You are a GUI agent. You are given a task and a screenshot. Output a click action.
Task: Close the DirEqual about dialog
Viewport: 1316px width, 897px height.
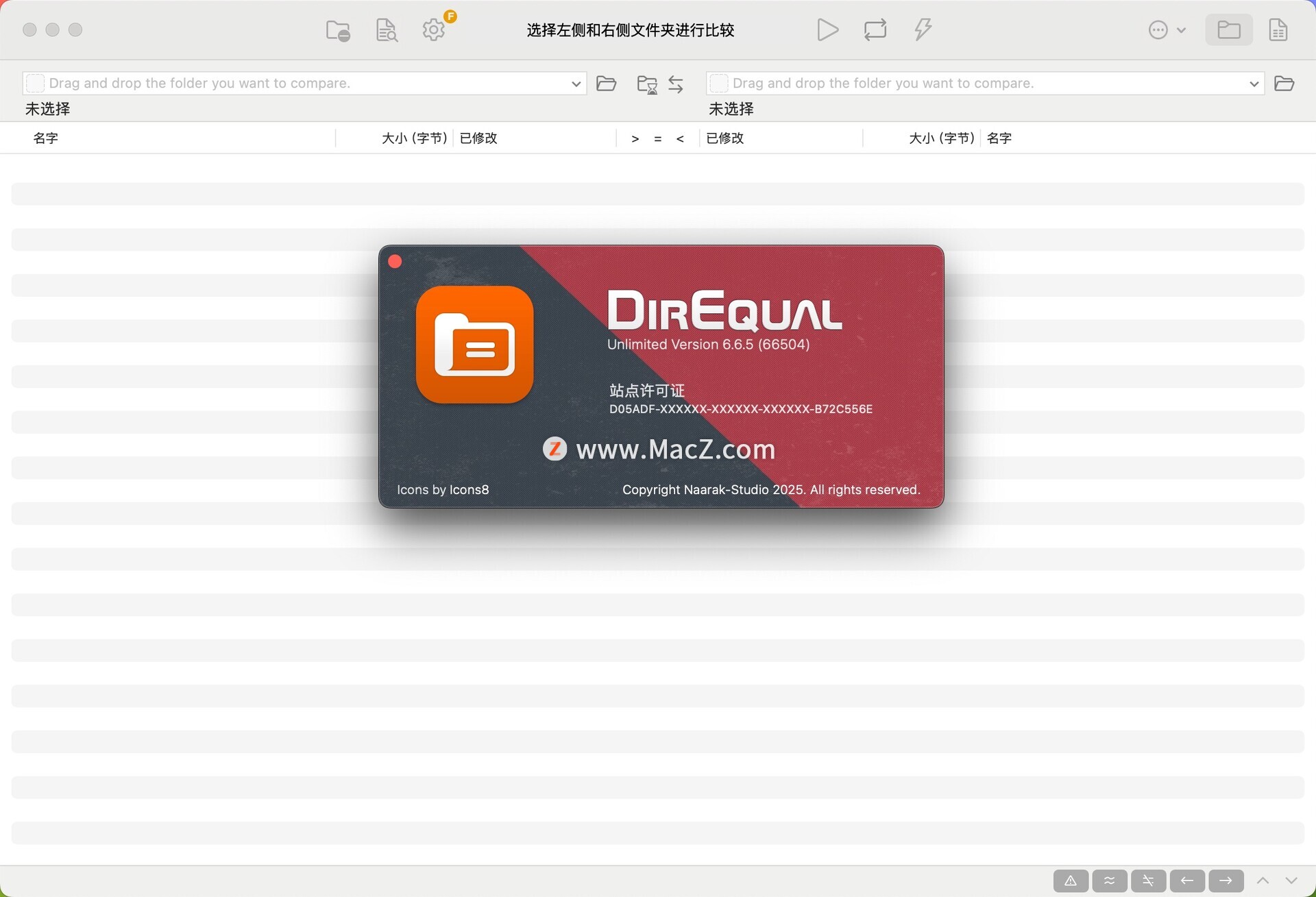coord(395,261)
